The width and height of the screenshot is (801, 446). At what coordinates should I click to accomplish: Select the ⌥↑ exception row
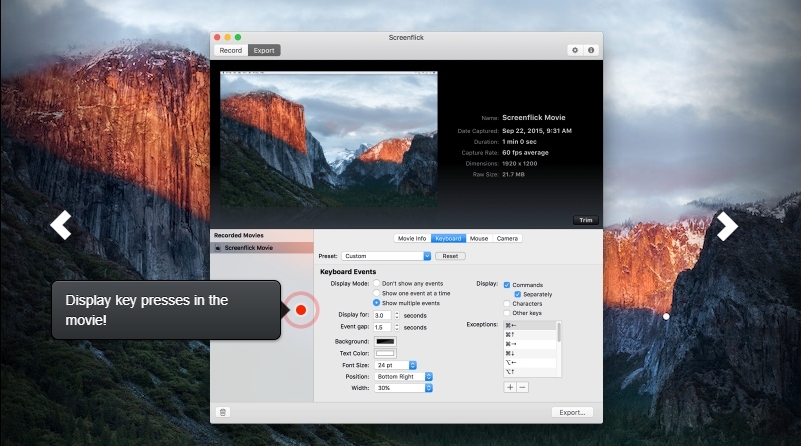[530, 371]
